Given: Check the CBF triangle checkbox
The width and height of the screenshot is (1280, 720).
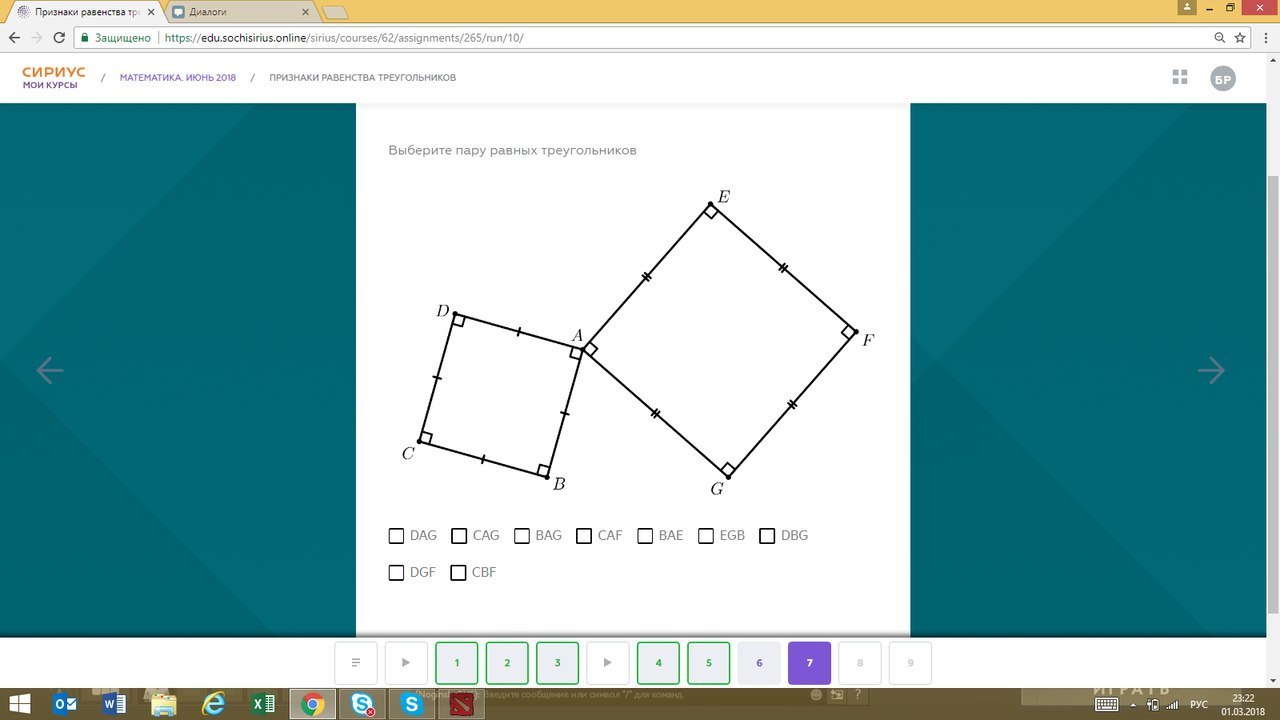Looking at the screenshot, I should pos(459,573).
